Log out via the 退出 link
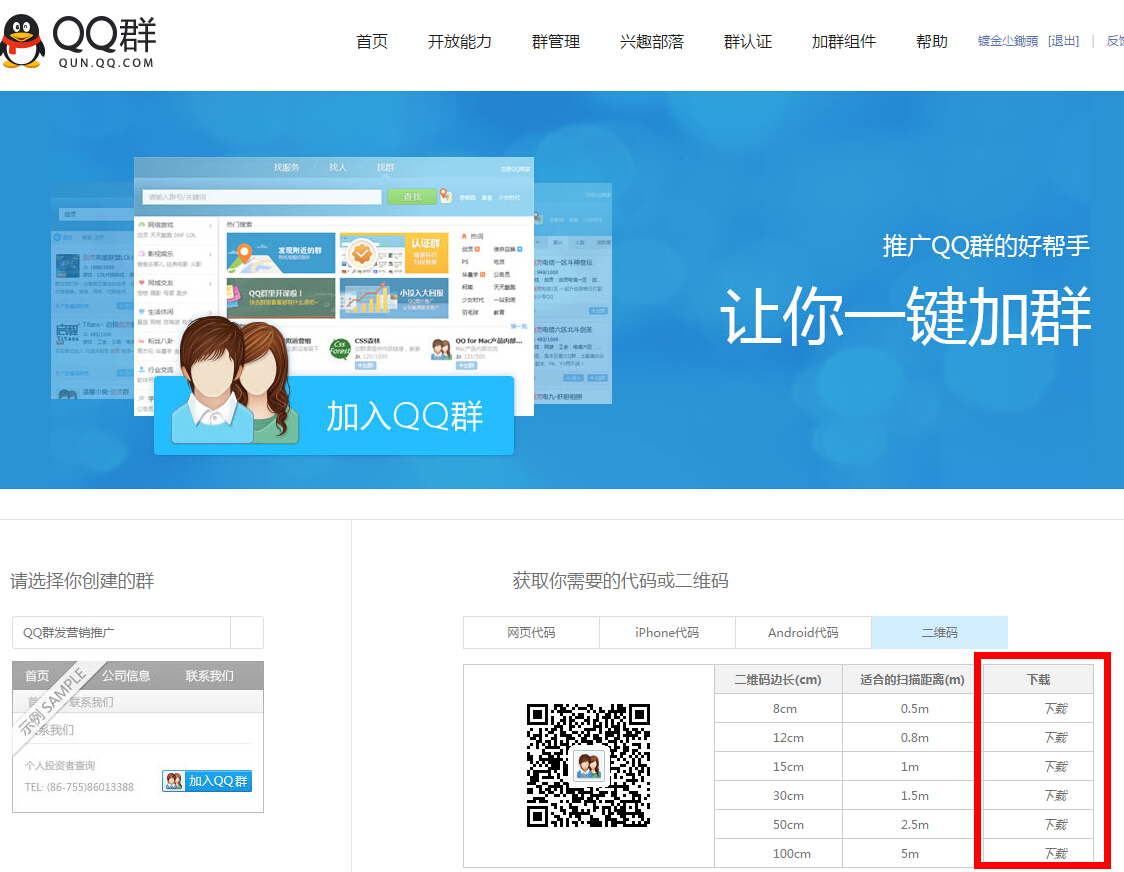 (x=1062, y=41)
